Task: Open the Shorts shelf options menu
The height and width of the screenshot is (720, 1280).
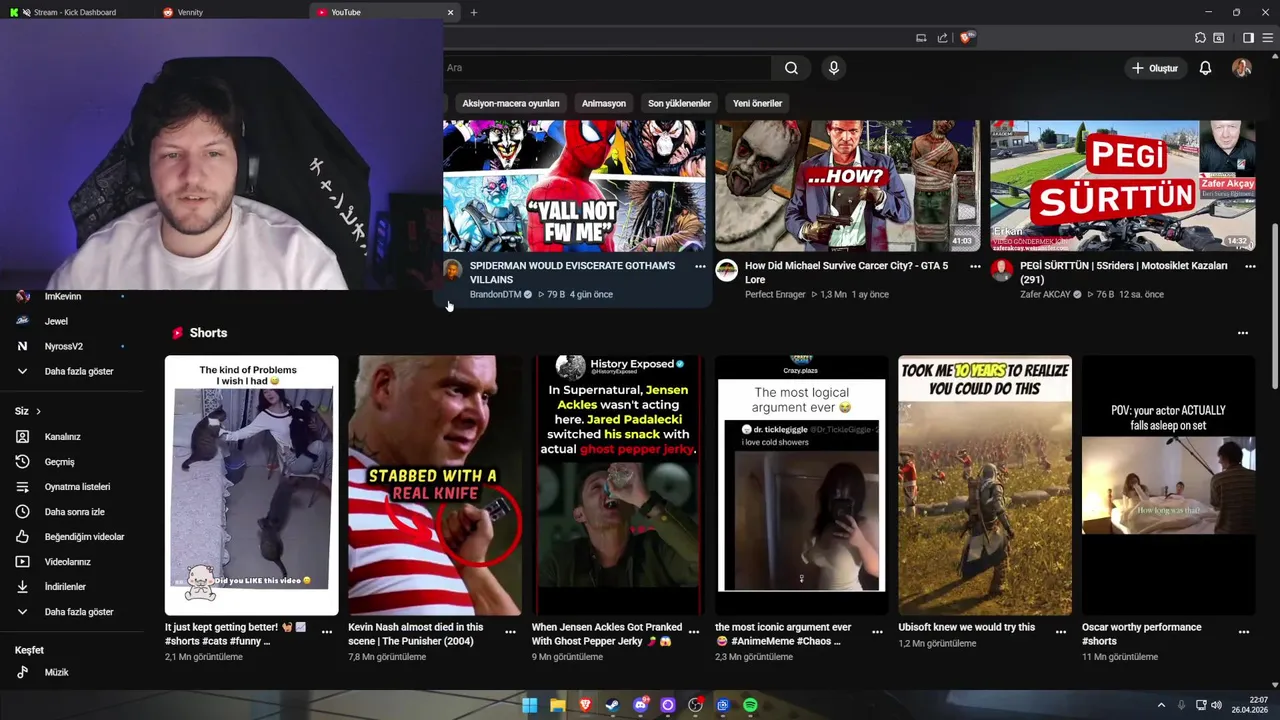Action: click(x=1243, y=333)
